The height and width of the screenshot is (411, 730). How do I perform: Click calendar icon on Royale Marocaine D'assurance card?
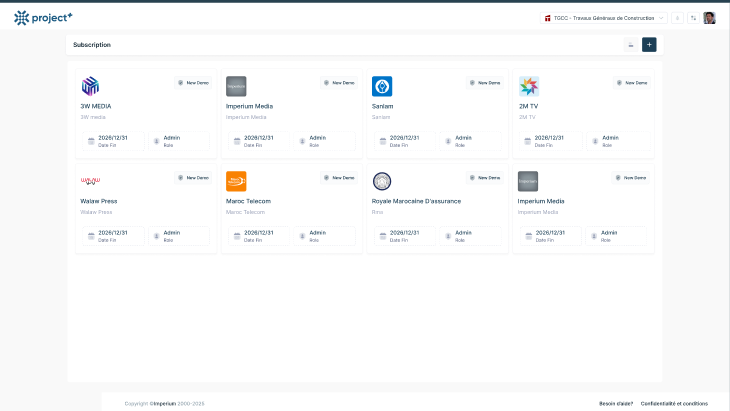click(x=383, y=236)
